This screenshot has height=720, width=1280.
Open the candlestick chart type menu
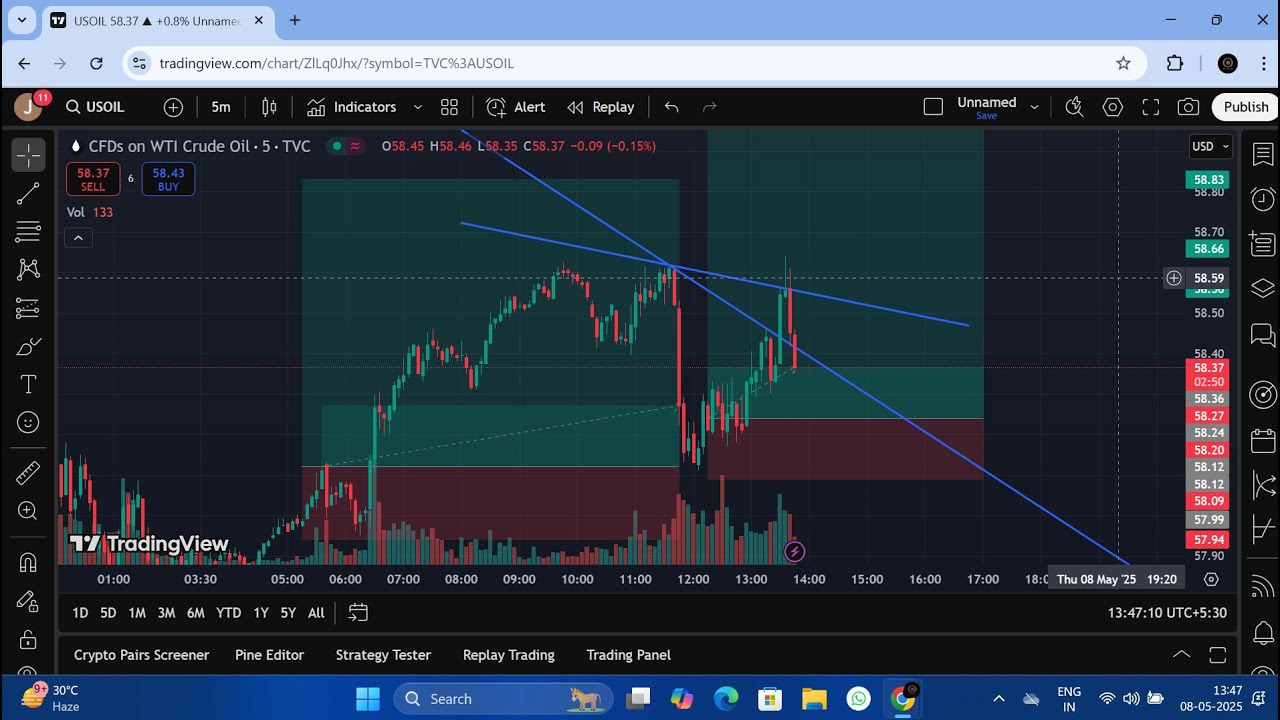[269, 107]
